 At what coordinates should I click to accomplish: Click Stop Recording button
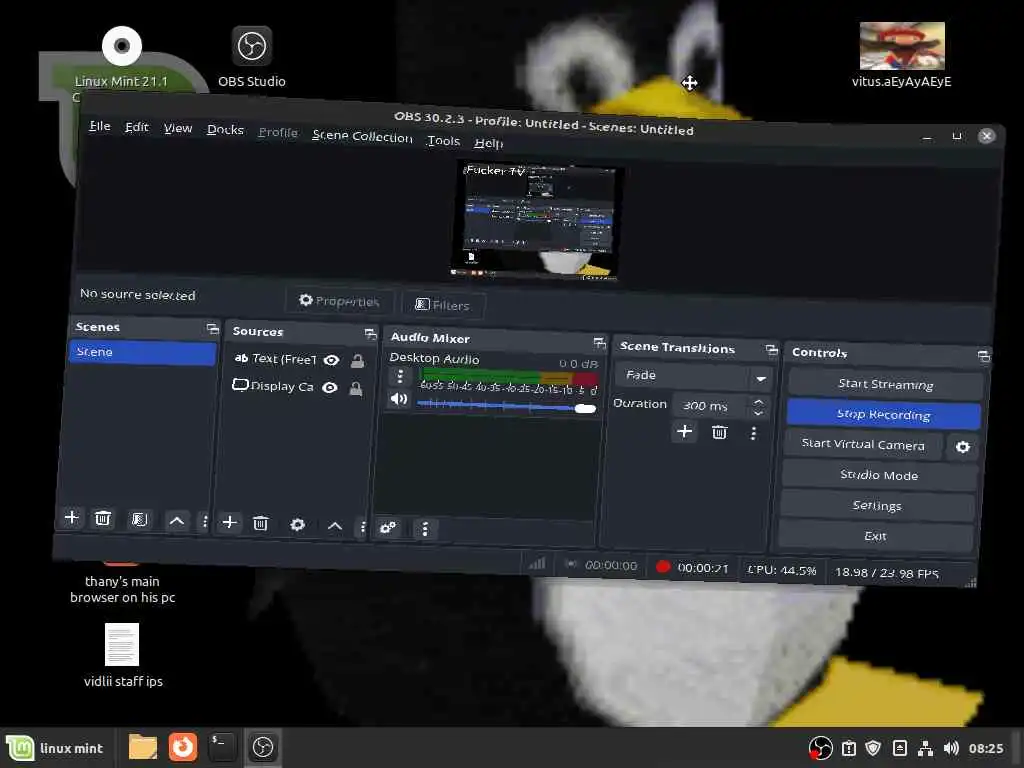tap(884, 414)
